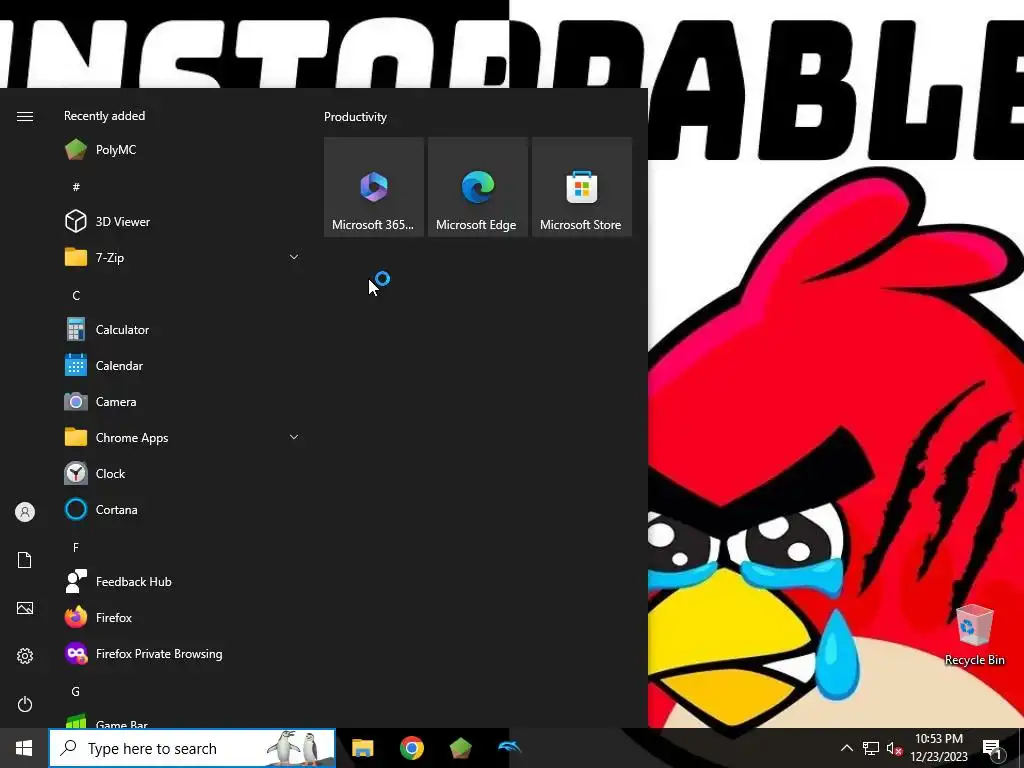This screenshot has height=768, width=1024.
Task: Open the user account icon
Action: 25,512
